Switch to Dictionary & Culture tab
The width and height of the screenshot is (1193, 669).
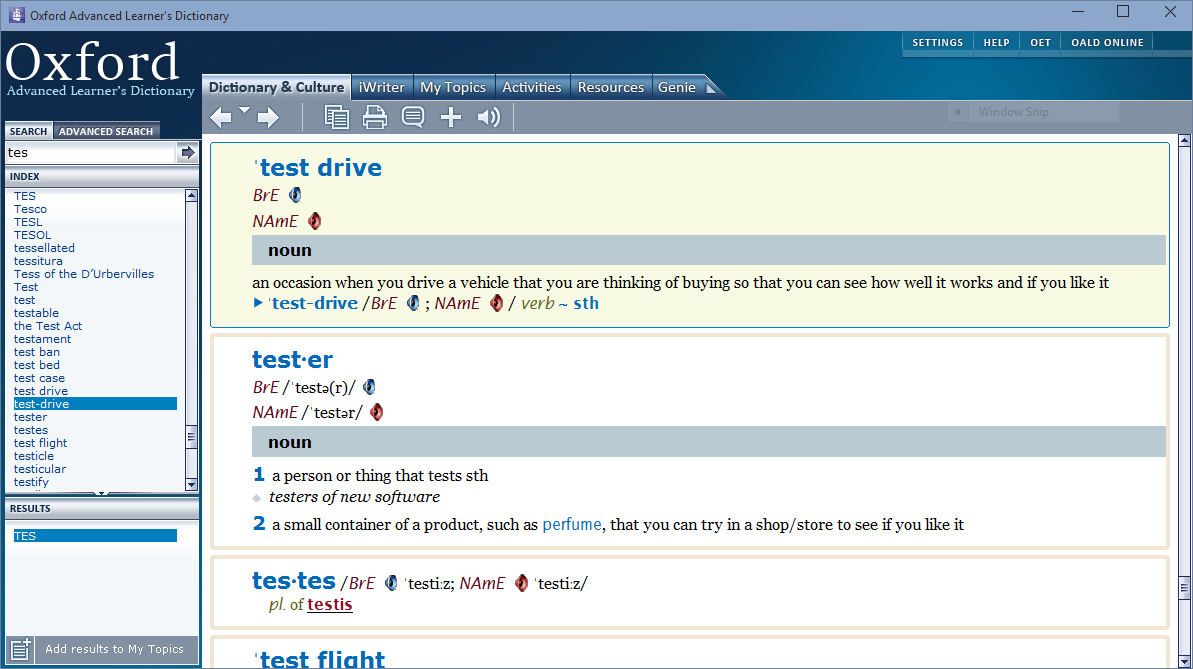point(276,88)
